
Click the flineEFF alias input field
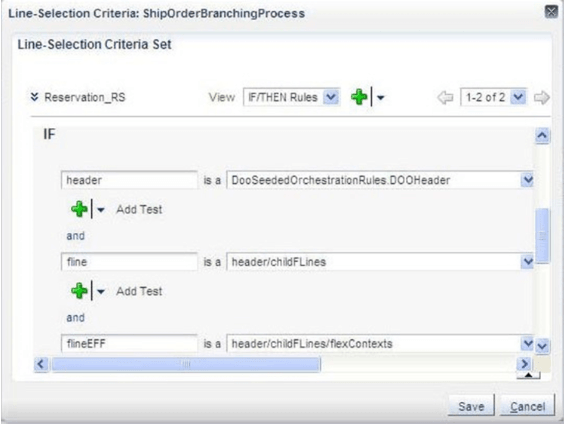(129, 343)
